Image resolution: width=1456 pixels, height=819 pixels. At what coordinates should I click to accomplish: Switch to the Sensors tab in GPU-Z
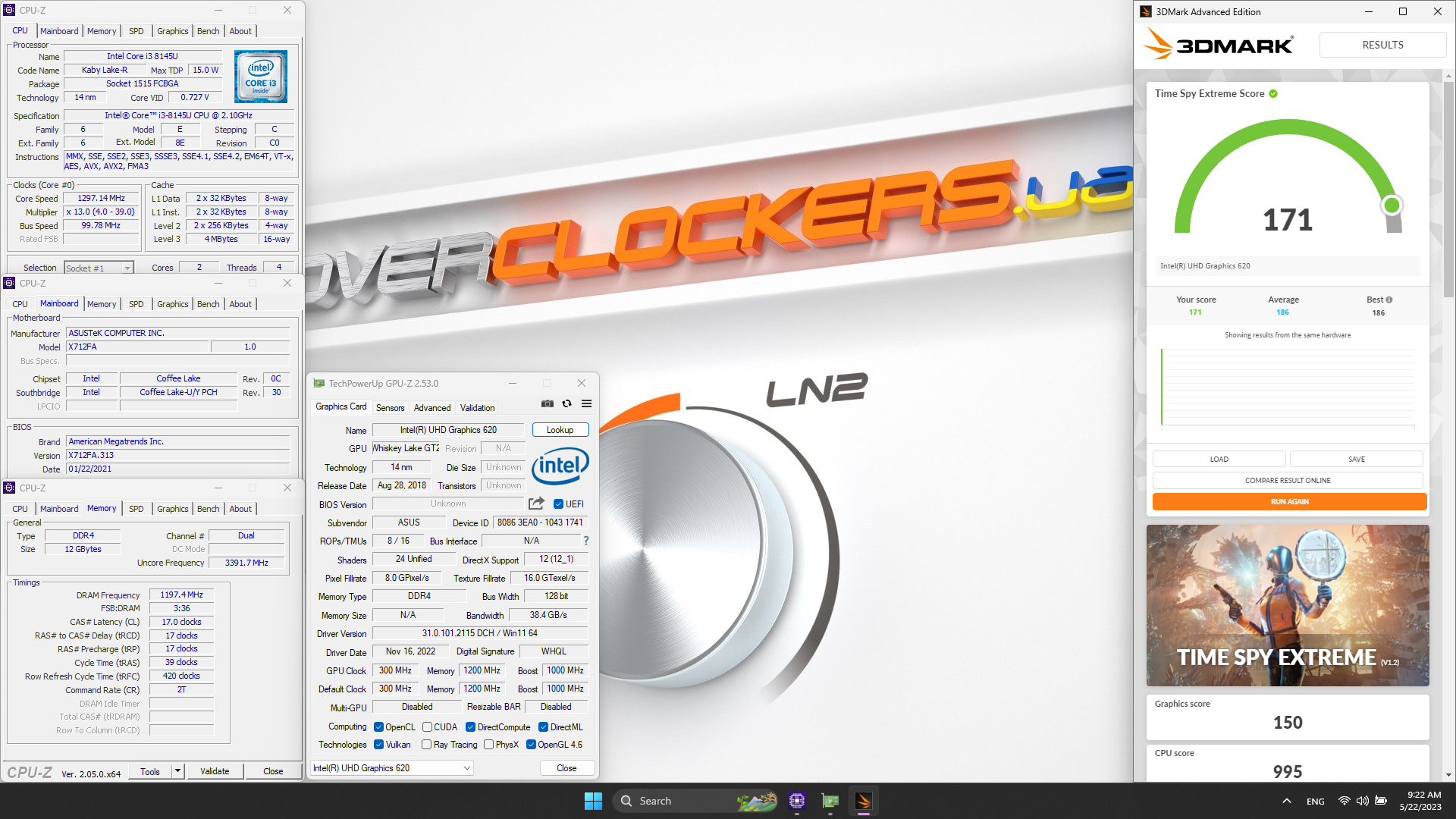[x=390, y=408]
